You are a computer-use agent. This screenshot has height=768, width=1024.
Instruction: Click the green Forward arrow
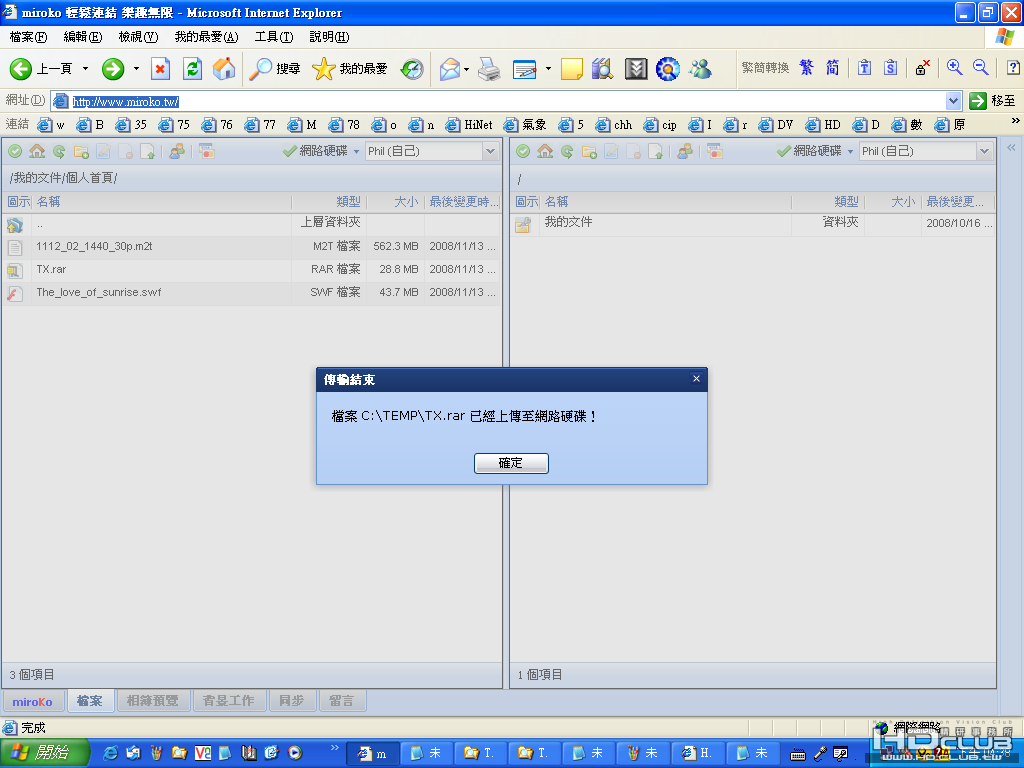(x=113, y=68)
